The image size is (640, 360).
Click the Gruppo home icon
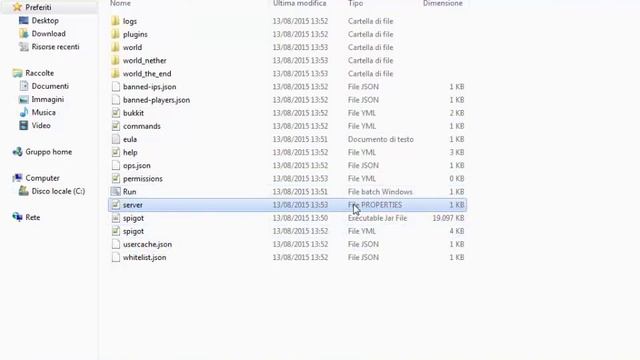point(17,152)
